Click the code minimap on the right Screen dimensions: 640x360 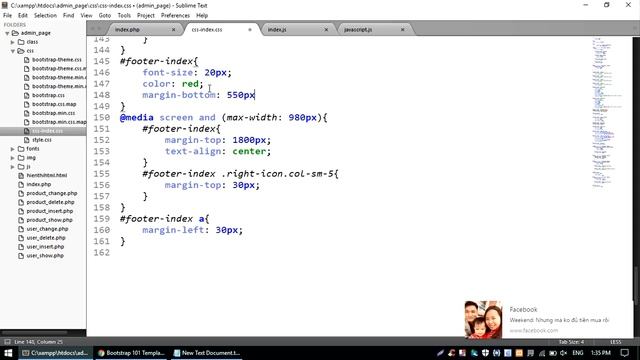607,112
